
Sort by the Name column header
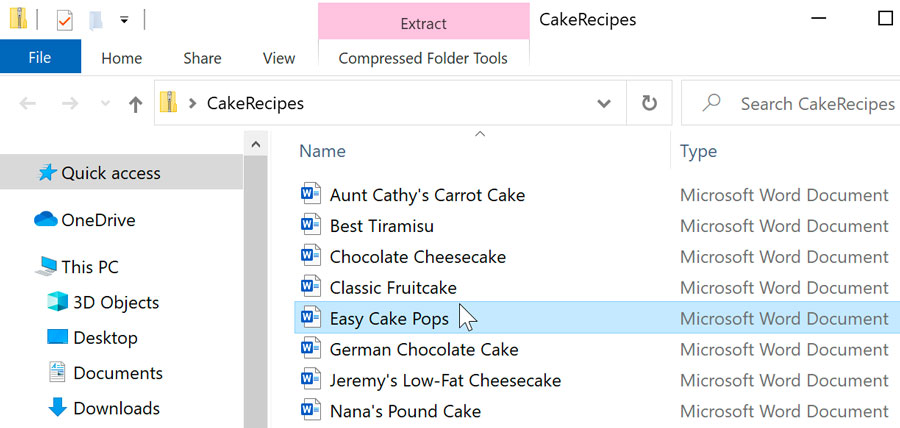(323, 151)
